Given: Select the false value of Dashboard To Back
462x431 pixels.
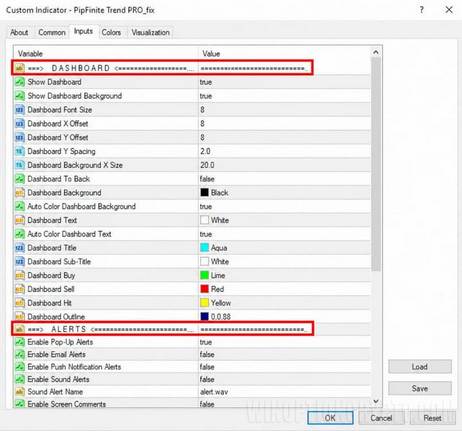Looking at the screenshot, I should pos(207,179).
